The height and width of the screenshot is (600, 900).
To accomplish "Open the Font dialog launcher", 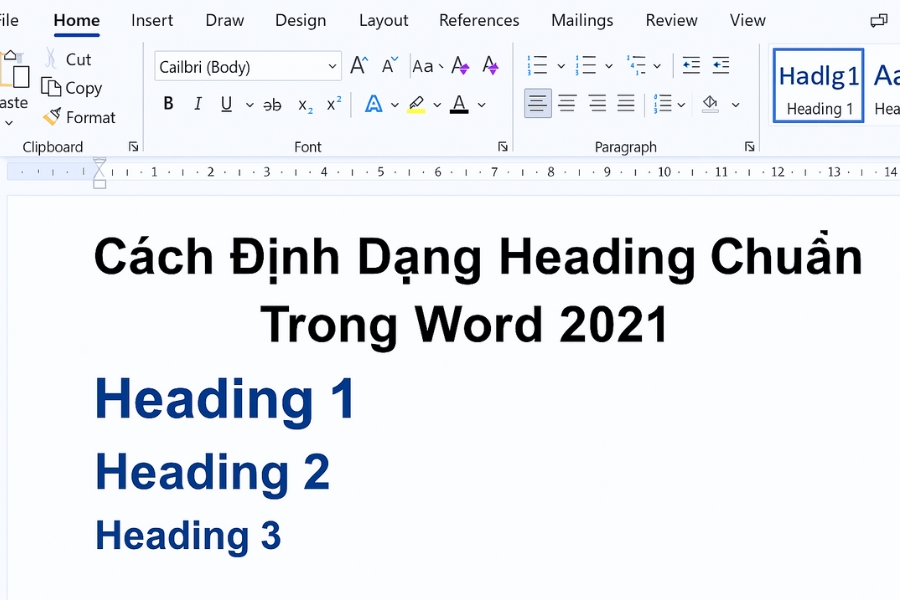I will [x=503, y=146].
